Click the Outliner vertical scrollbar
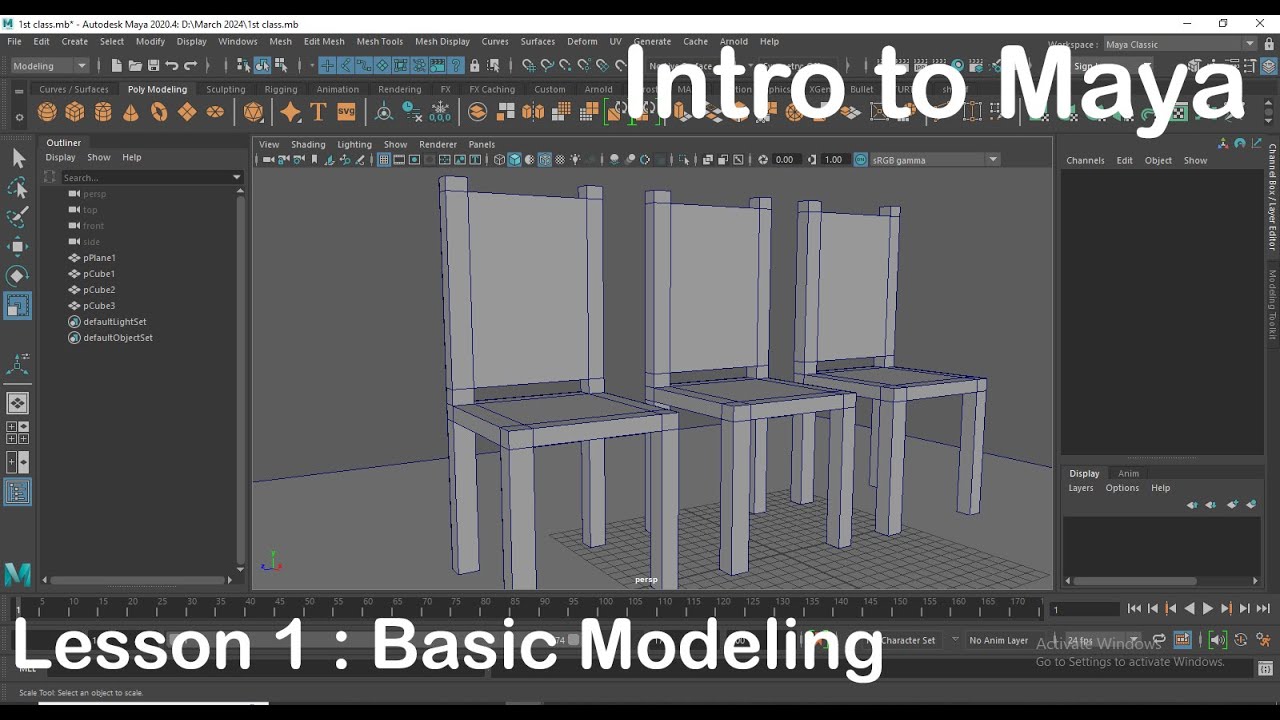 (240, 380)
